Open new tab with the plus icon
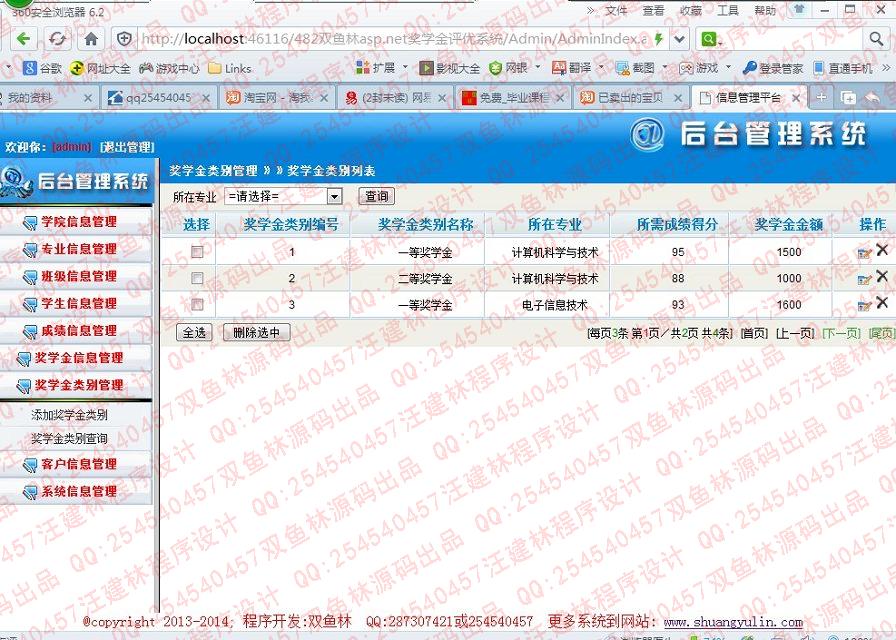Viewport: 896px width, 640px height. 821,97
